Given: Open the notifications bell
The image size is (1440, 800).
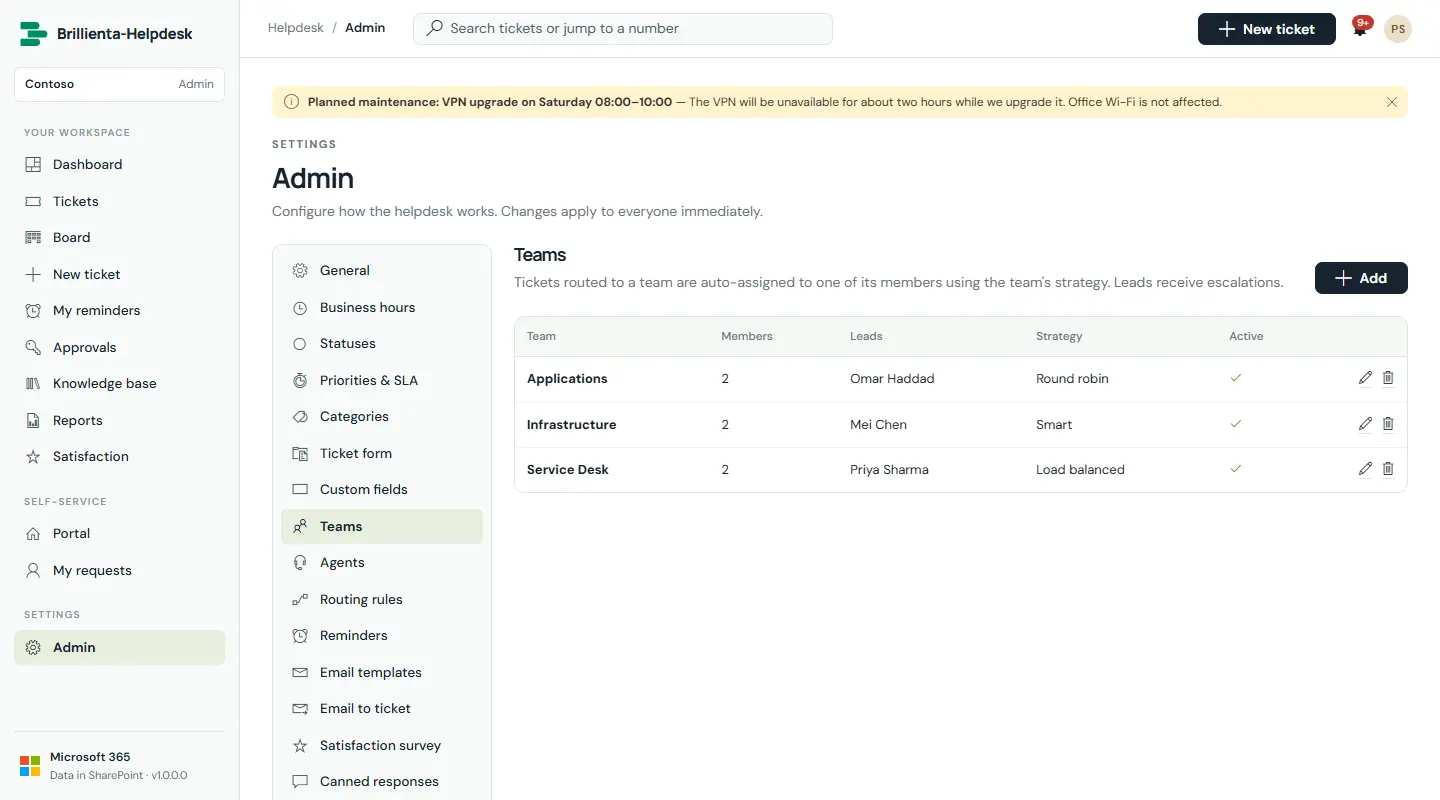Looking at the screenshot, I should click(x=1360, y=28).
